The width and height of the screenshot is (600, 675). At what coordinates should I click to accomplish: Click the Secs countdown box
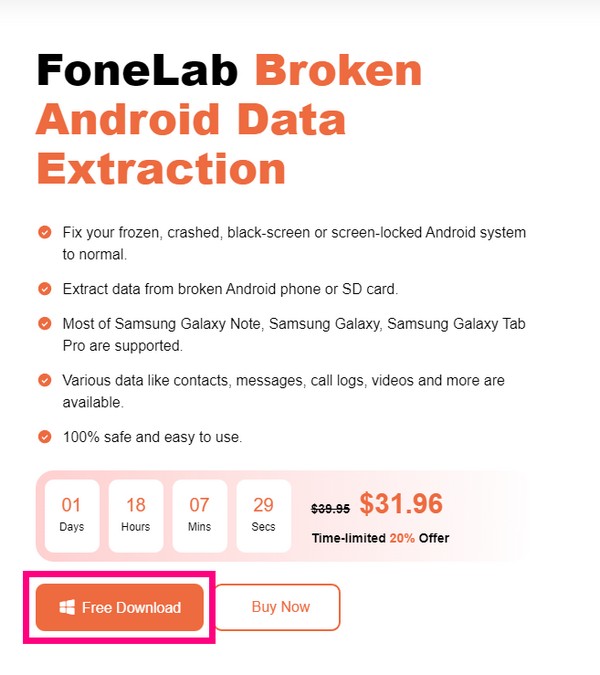(263, 514)
